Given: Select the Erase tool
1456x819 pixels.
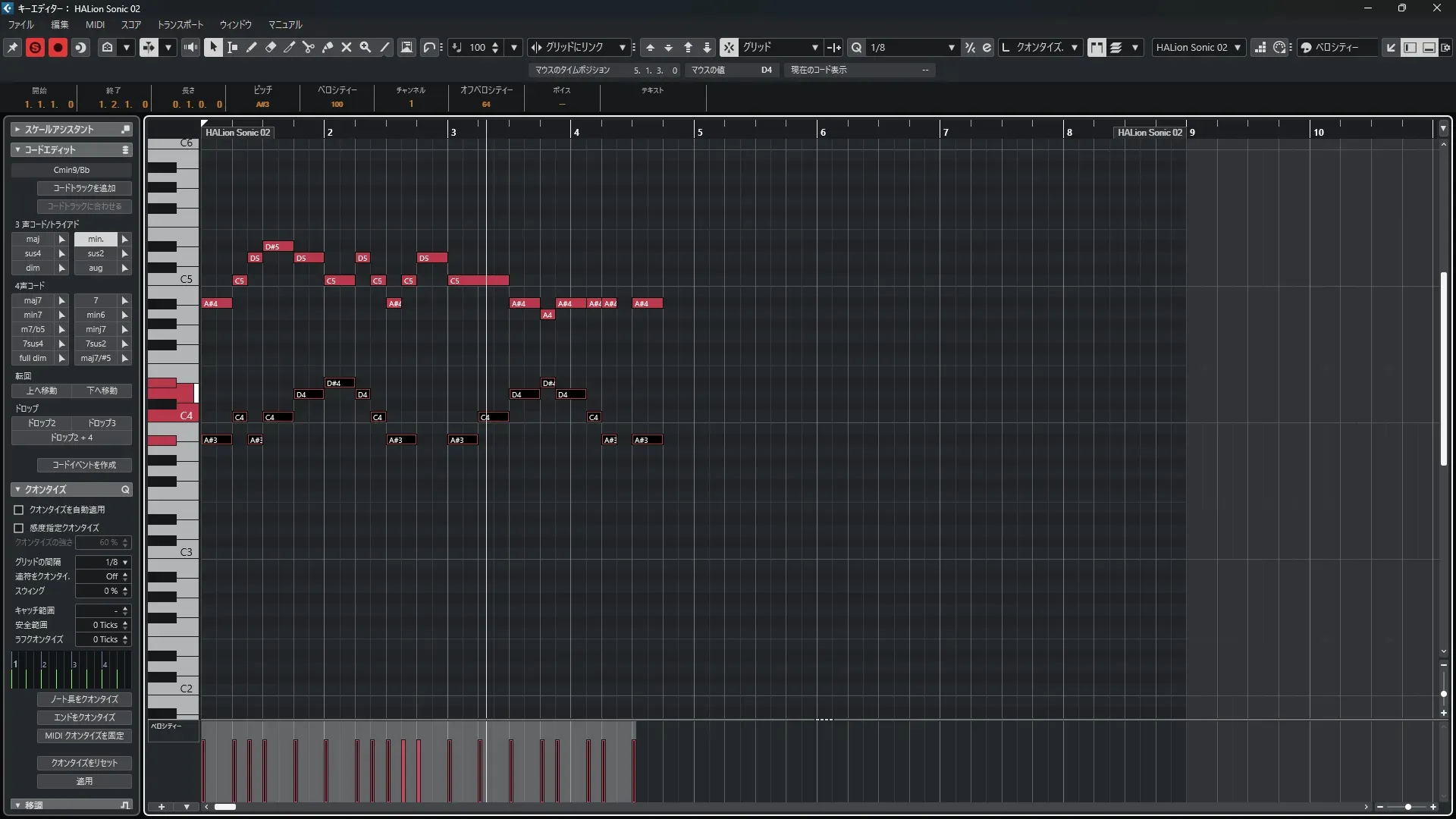Looking at the screenshot, I should pyautogui.click(x=271, y=47).
